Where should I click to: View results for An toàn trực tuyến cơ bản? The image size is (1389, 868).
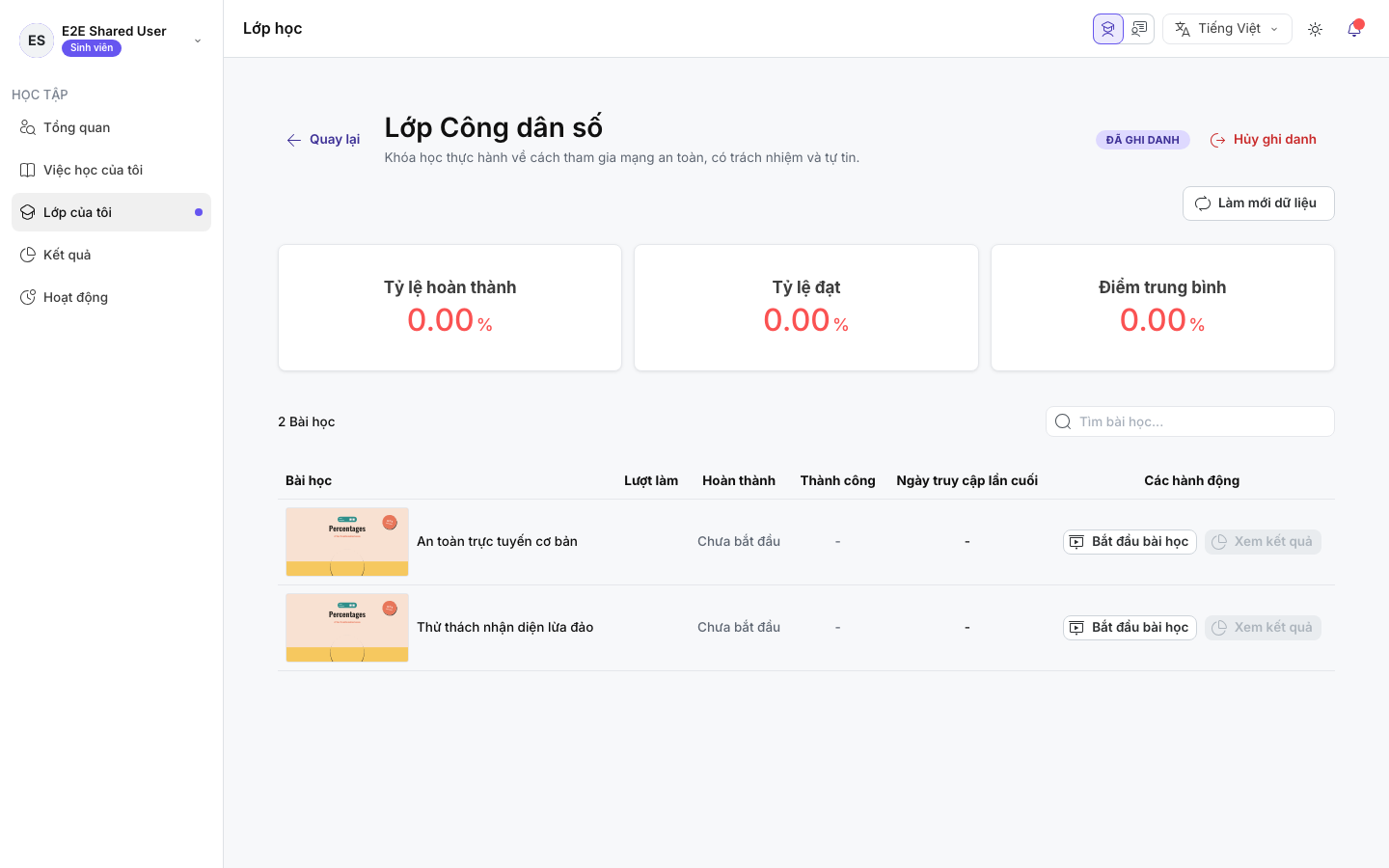[x=1263, y=542]
